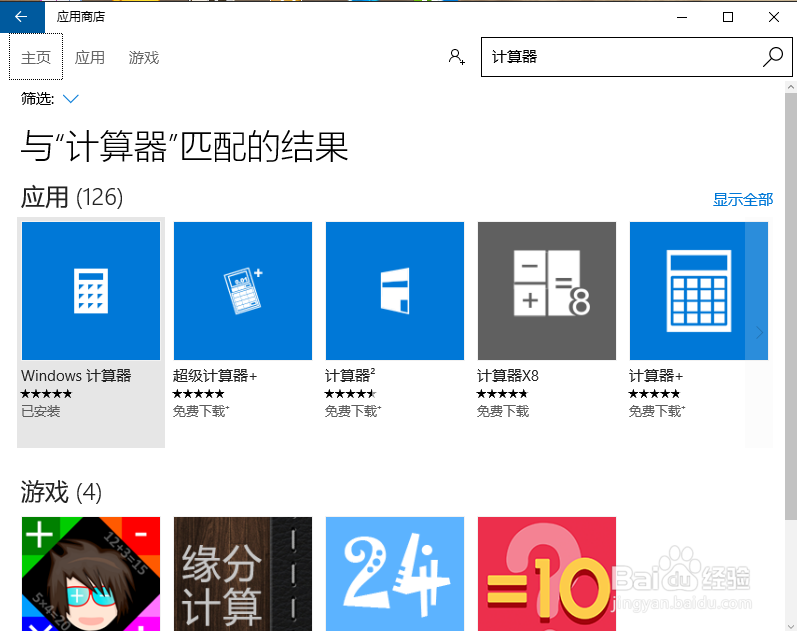Click the scrollbar down arrow

[x=791, y=625]
